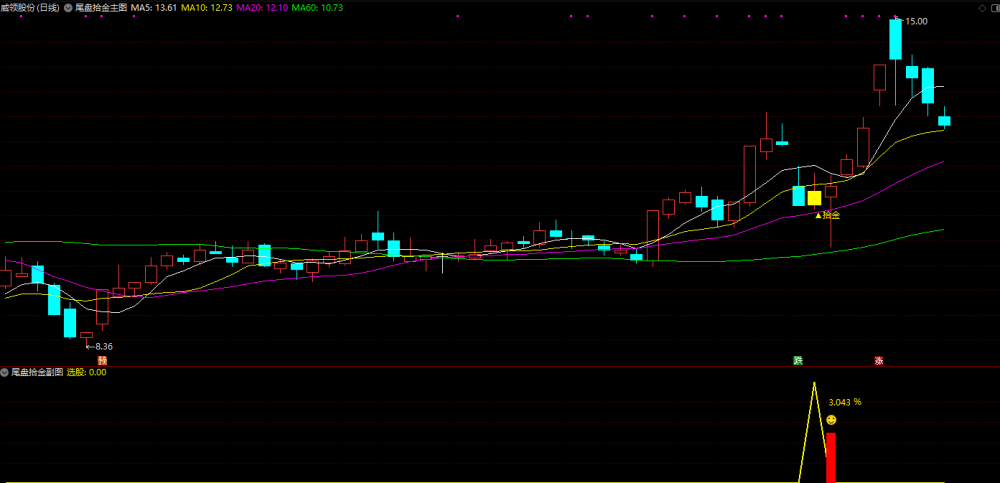Click the 3.043 % value label

coord(845,402)
